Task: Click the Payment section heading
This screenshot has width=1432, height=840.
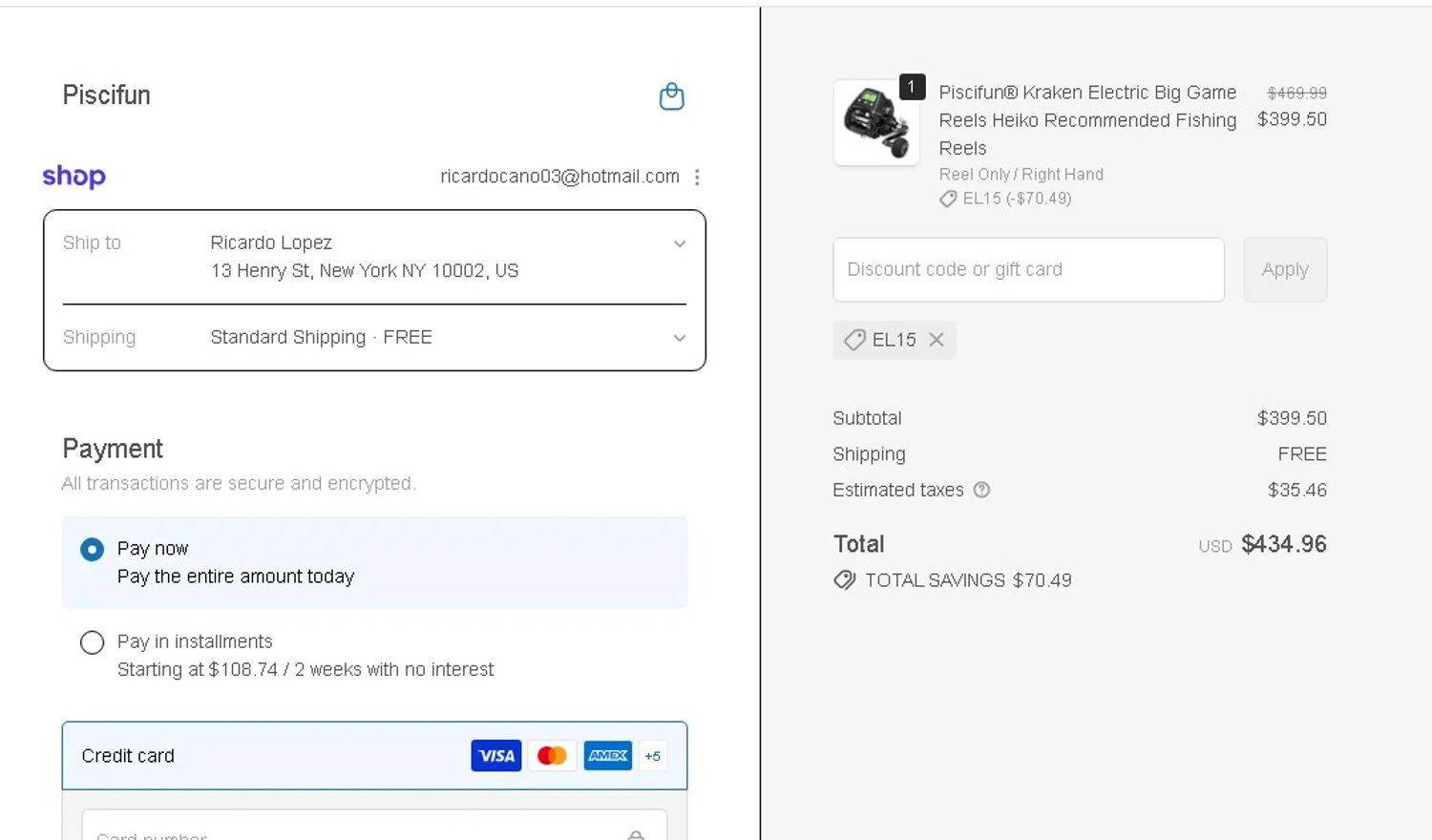Action: point(113,449)
